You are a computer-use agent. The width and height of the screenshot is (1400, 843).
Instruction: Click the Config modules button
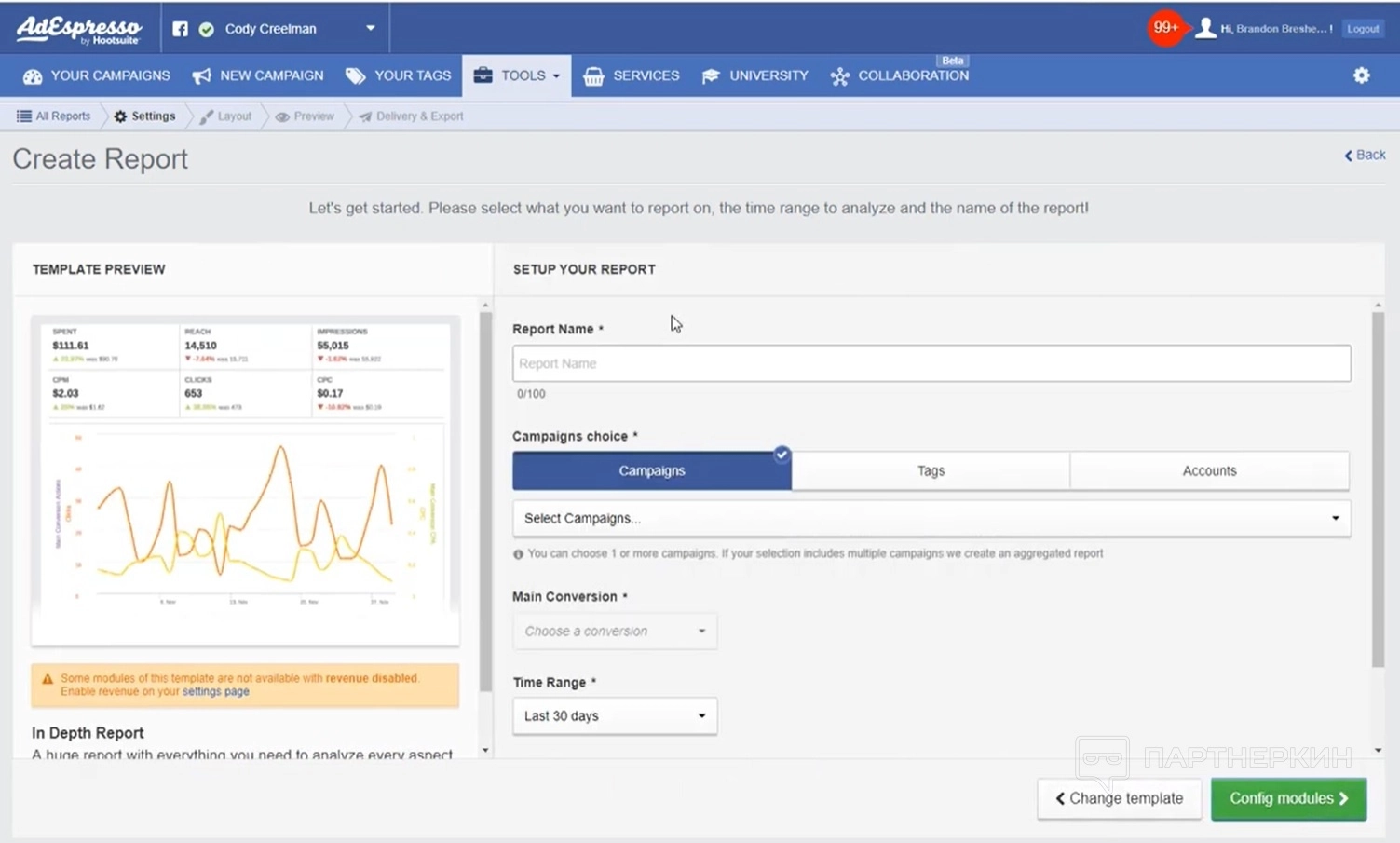[x=1288, y=799]
